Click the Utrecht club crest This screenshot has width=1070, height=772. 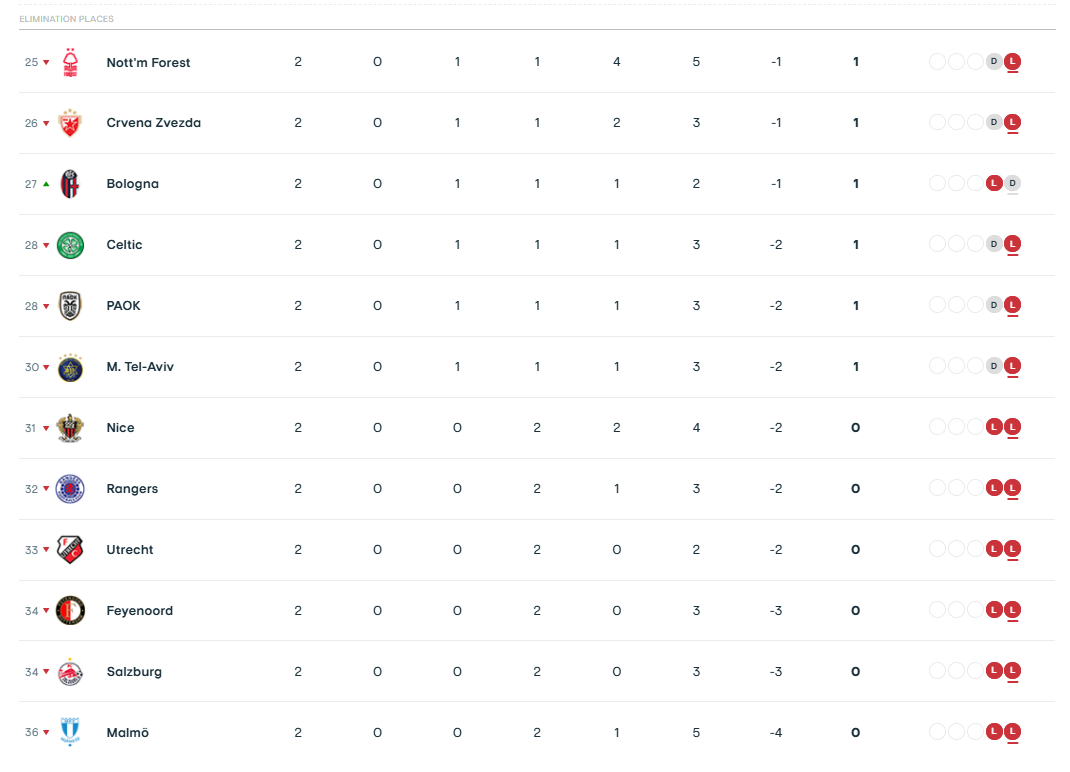70,550
